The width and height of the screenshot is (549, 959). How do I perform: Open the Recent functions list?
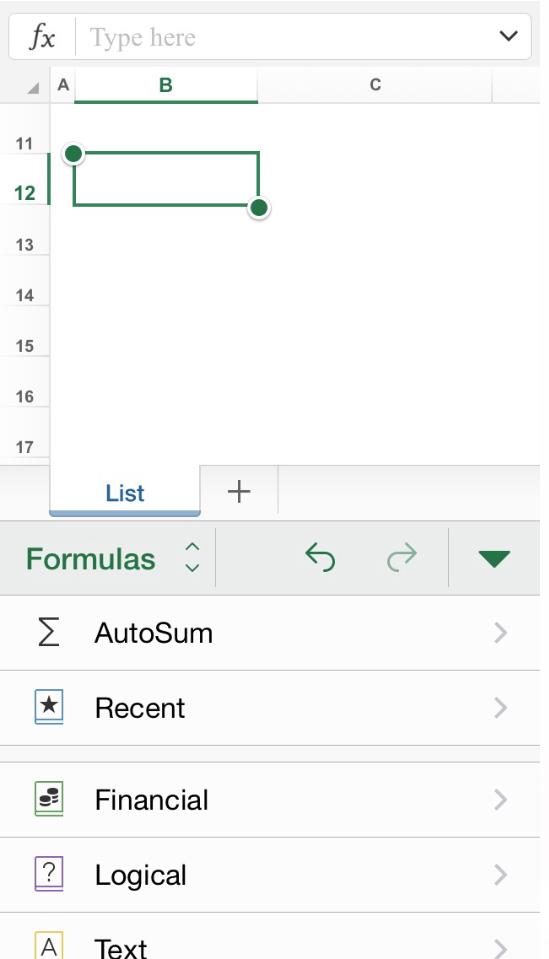pos(270,708)
